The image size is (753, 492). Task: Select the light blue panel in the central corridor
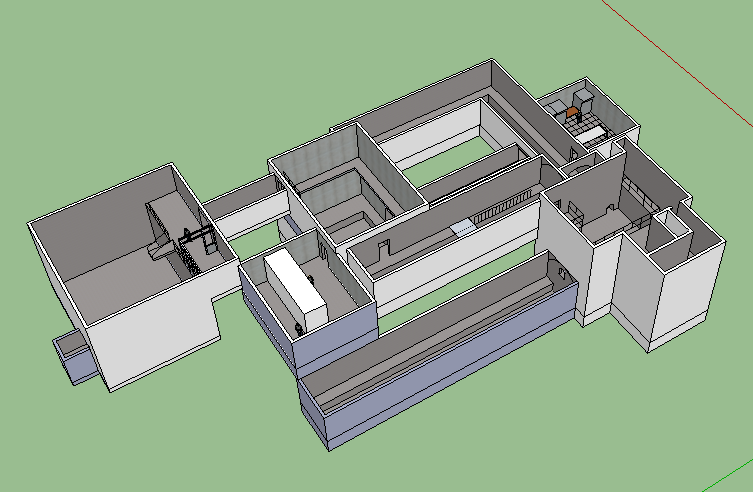(461, 228)
